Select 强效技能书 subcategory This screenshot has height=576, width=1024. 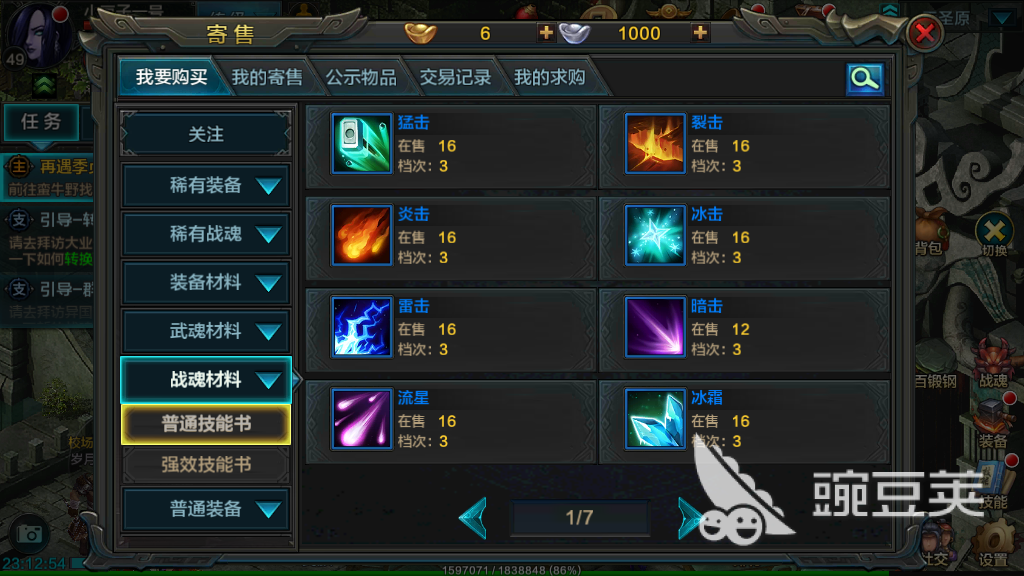[x=206, y=465]
